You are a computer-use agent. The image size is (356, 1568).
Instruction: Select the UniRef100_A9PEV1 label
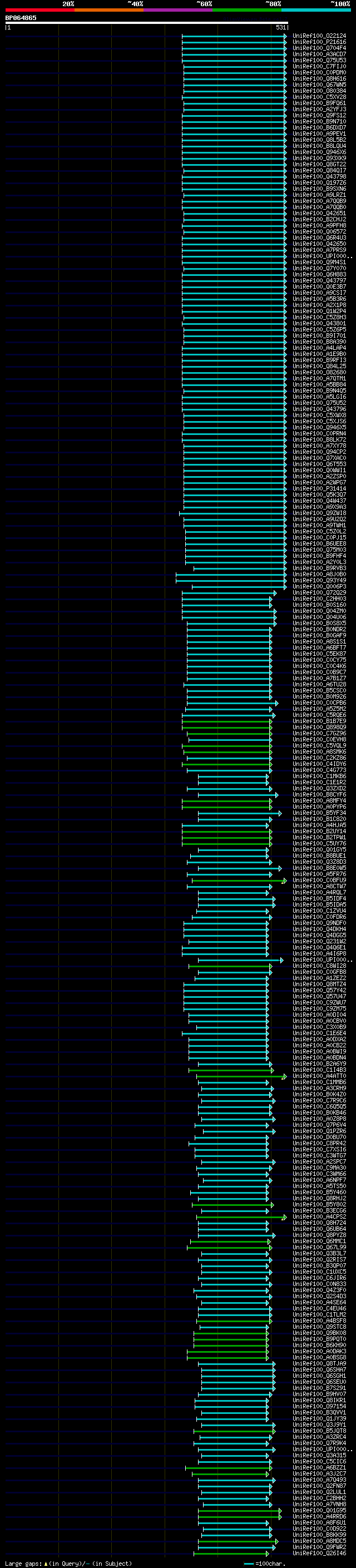319,134
